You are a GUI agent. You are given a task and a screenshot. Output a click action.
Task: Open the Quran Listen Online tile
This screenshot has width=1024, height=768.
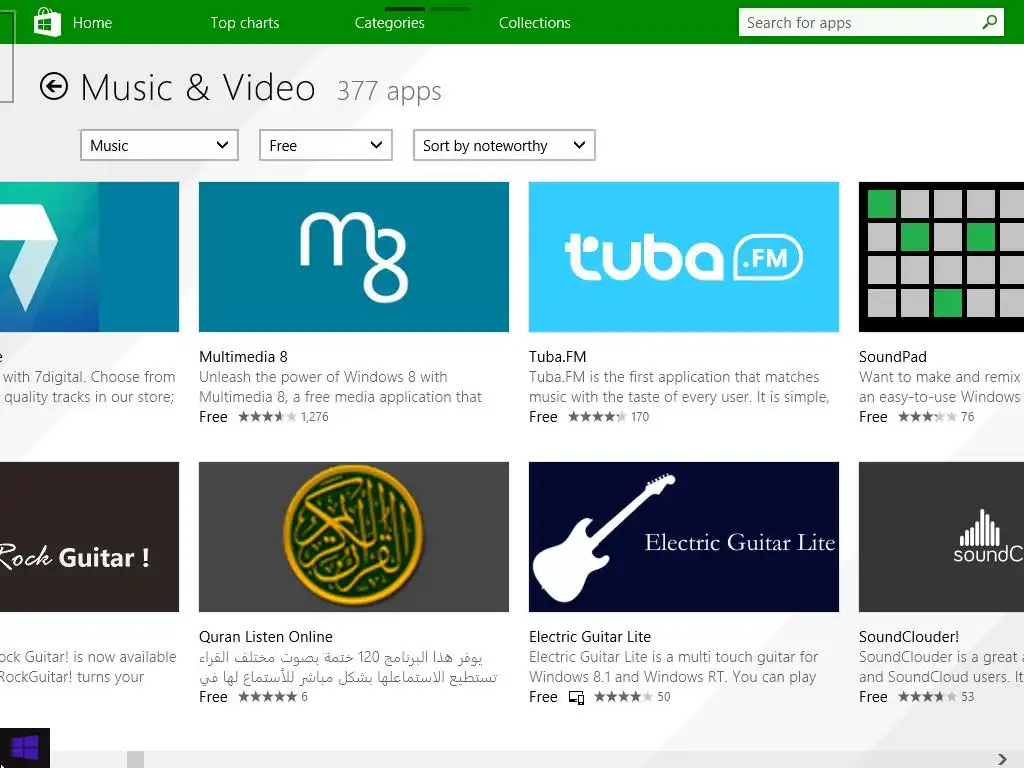[x=354, y=537]
